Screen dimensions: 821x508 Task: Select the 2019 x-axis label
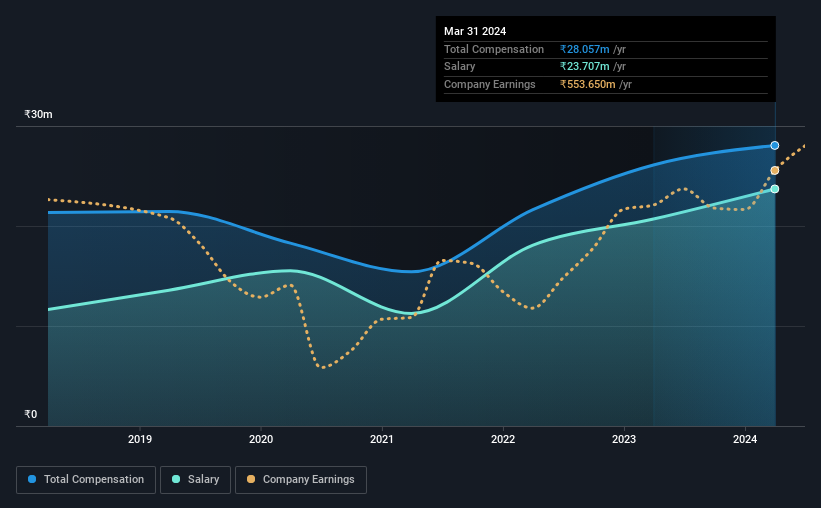click(140, 439)
